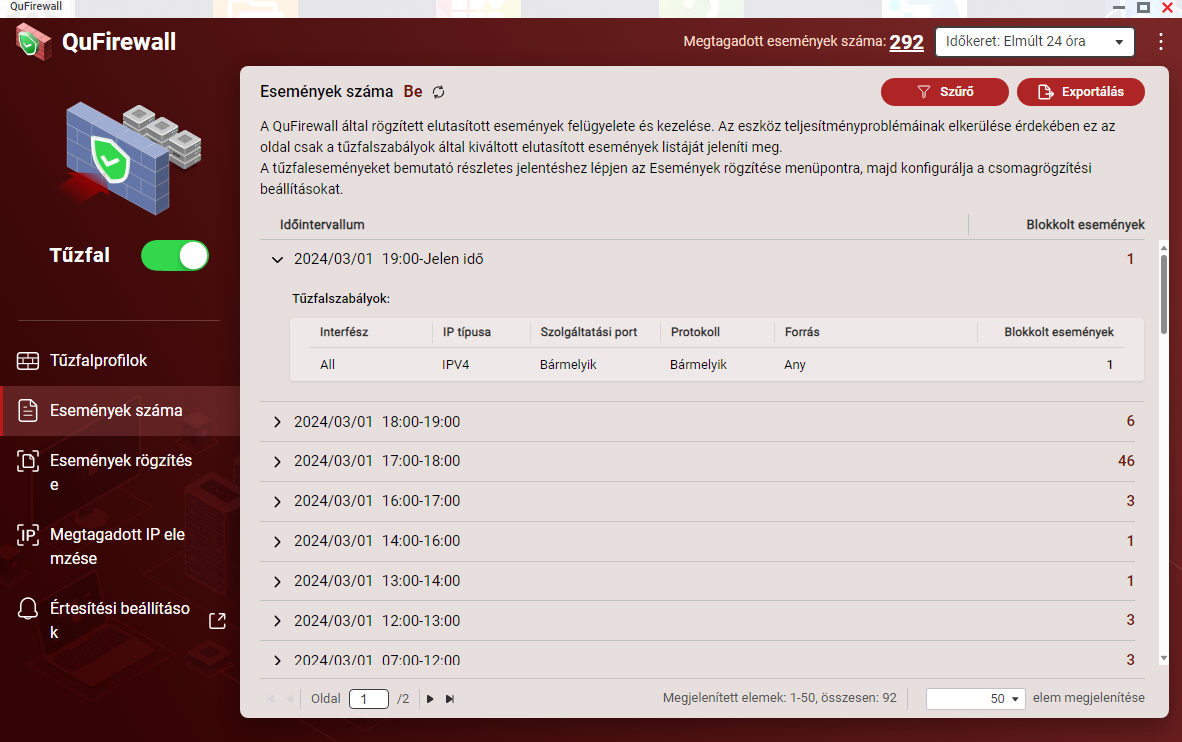This screenshot has height=742, width=1182.
Task: Expand the 17:00-18:00 row
Action: point(277,461)
